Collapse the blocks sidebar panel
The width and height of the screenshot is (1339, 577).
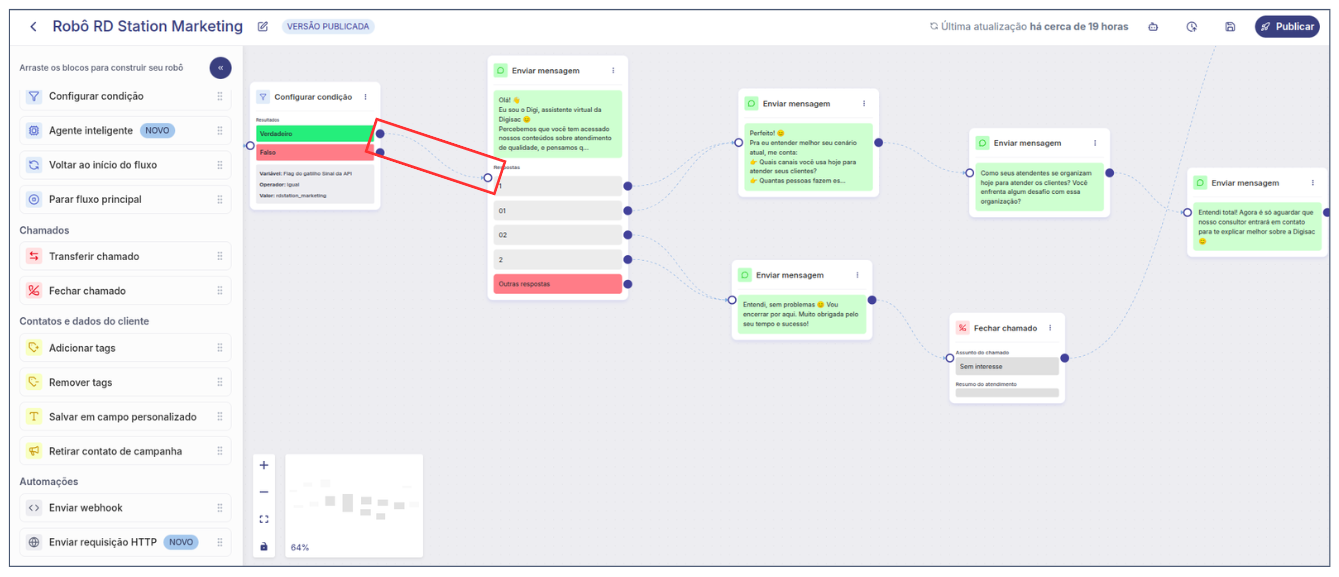tap(220, 68)
